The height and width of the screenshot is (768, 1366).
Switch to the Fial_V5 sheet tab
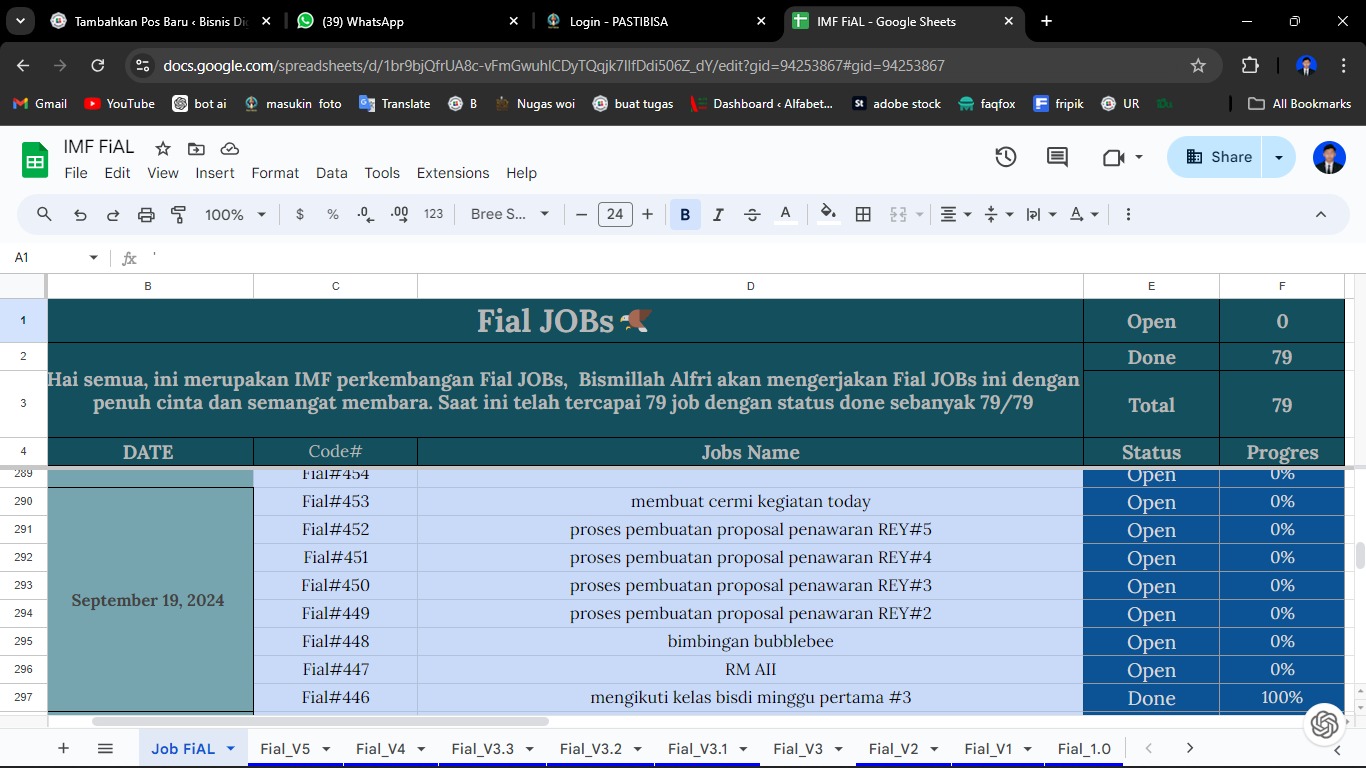click(x=285, y=748)
